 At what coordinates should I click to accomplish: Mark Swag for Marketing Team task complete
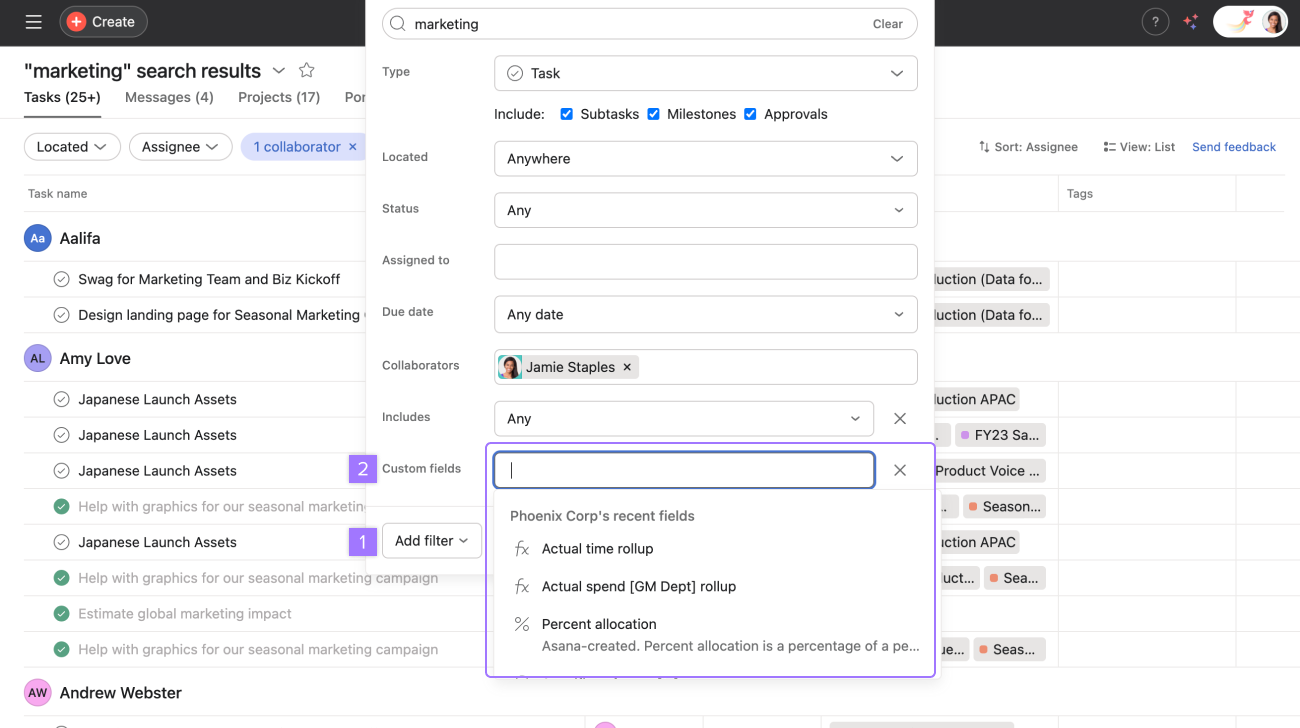click(61, 279)
